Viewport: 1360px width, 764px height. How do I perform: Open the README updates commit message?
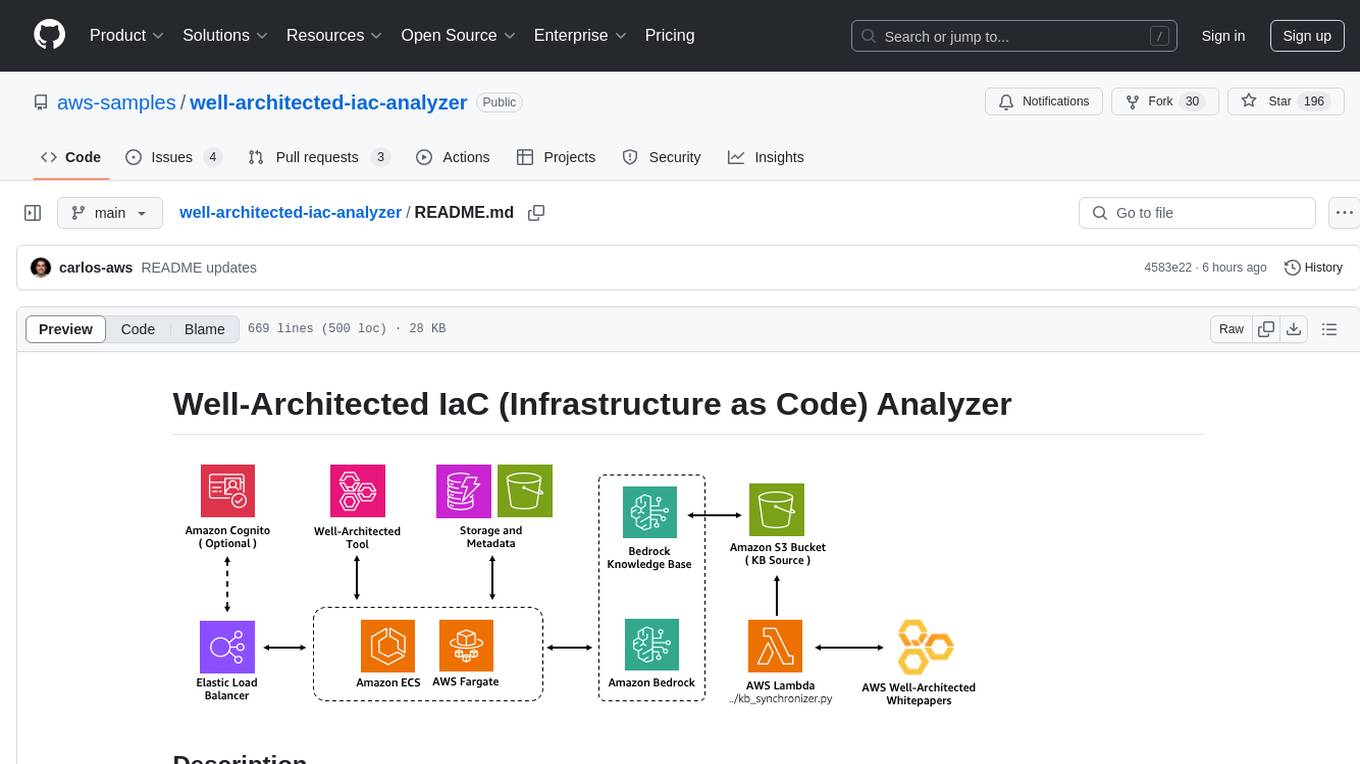pyautogui.click(x=199, y=268)
